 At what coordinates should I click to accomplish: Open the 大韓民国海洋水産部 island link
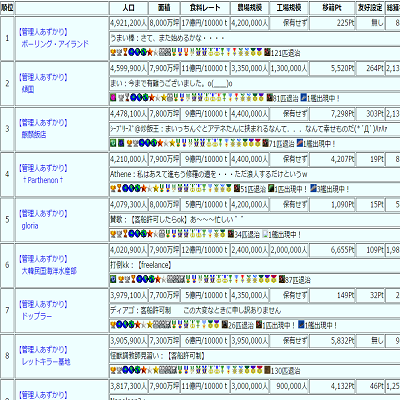(49, 271)
